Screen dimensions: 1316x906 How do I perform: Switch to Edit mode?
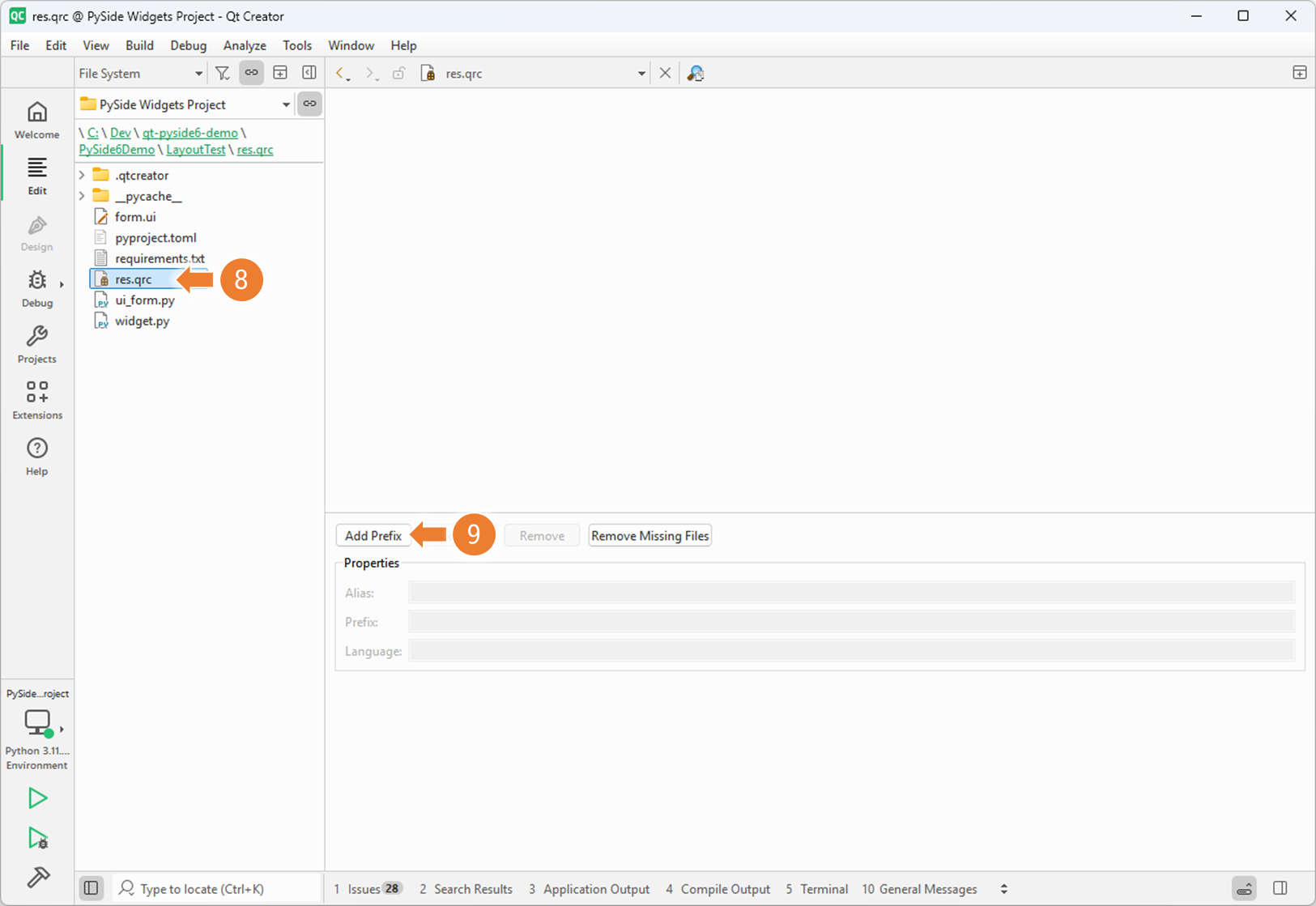pyautogui.click(x=36, y=176)
